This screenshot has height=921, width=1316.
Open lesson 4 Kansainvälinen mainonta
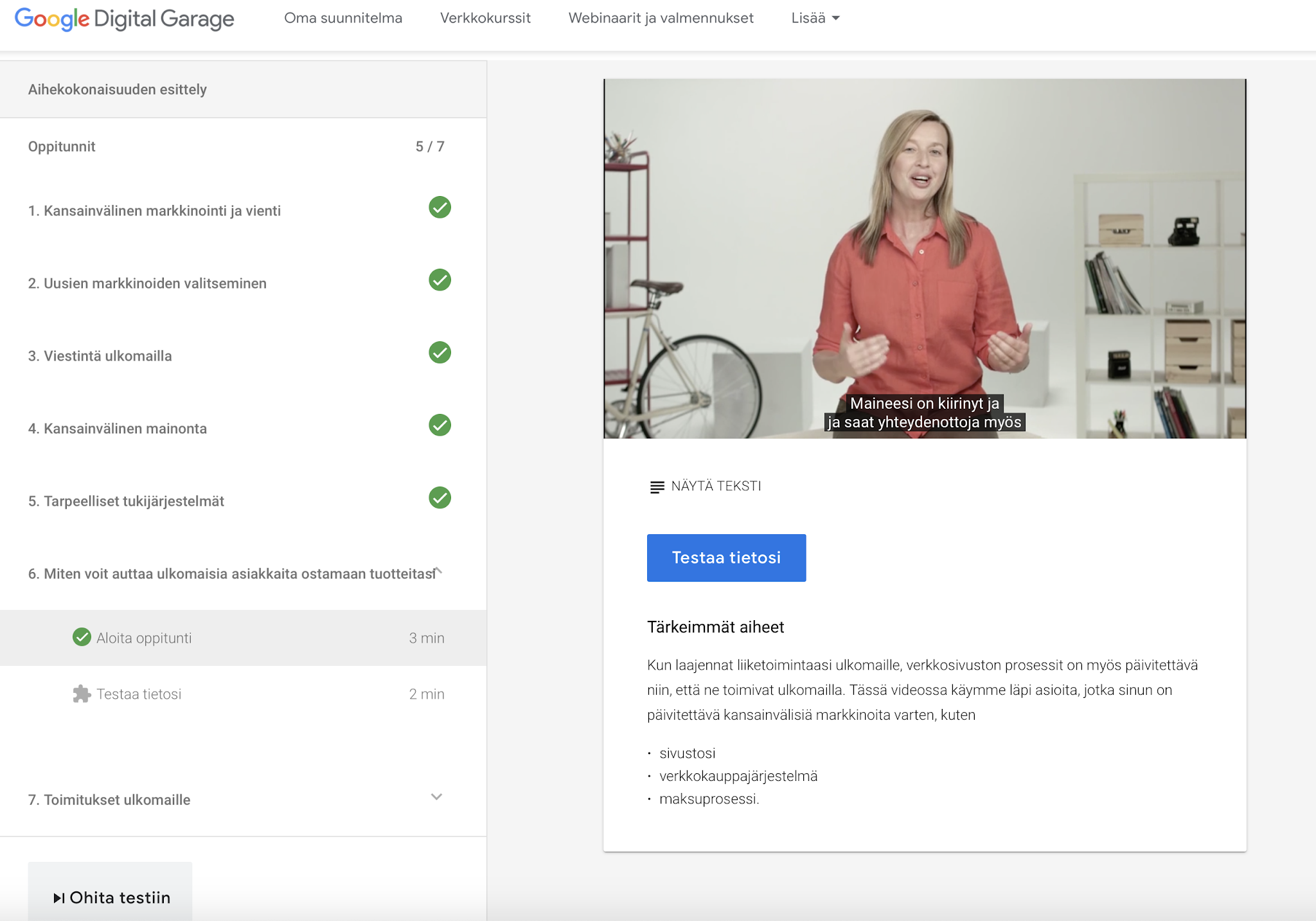(x=243, y=429)
